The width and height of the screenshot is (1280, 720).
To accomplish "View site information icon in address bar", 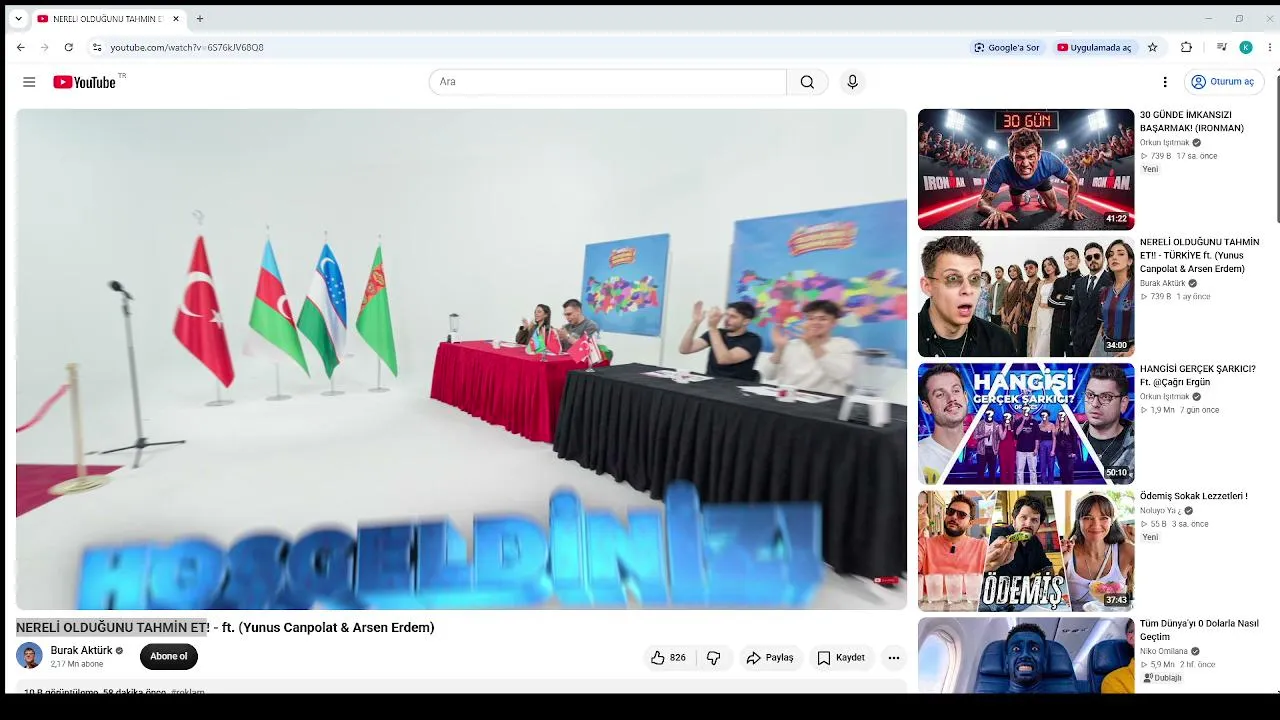I will tap(97, 47).
